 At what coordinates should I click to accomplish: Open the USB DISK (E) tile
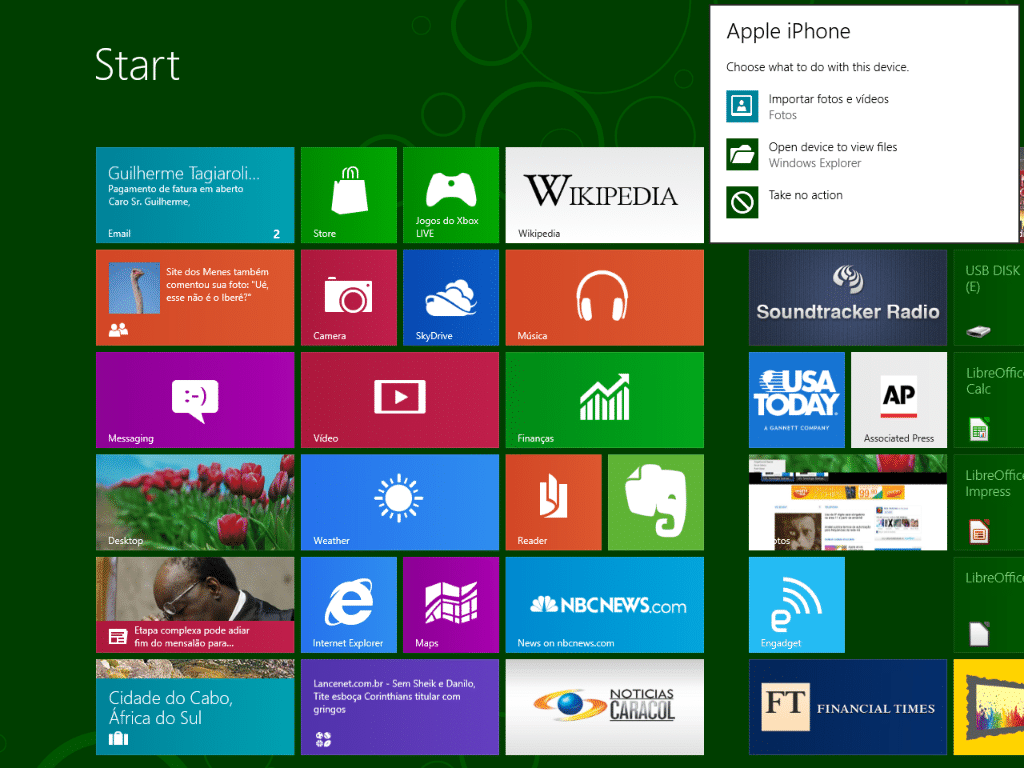(x=988, y=297)
